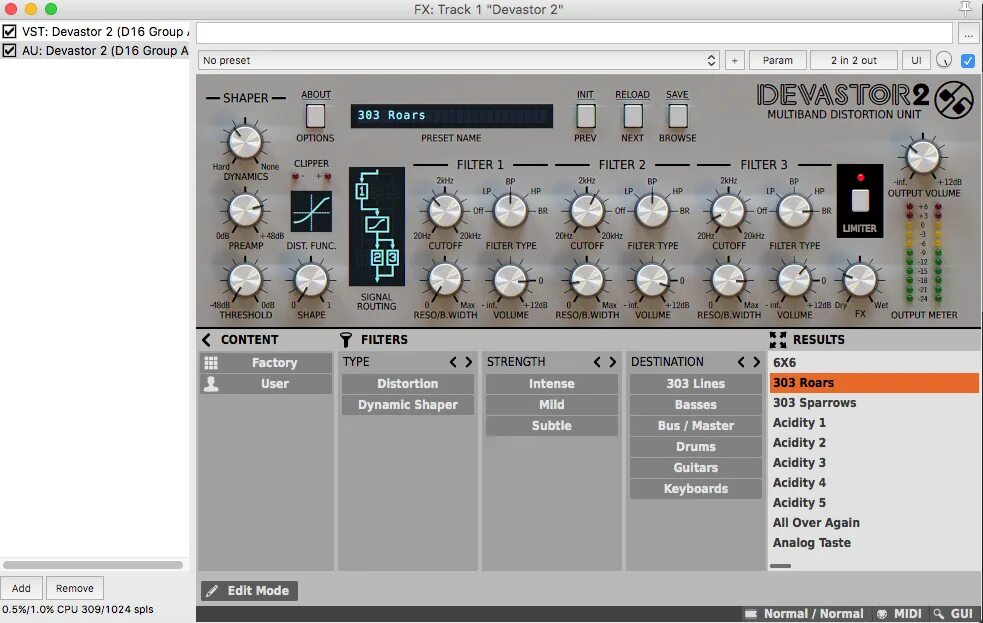Click the Filter 1 Reso/B.Width knob
The width and height of the screenshot is (983, 623).
coord(445,280)
